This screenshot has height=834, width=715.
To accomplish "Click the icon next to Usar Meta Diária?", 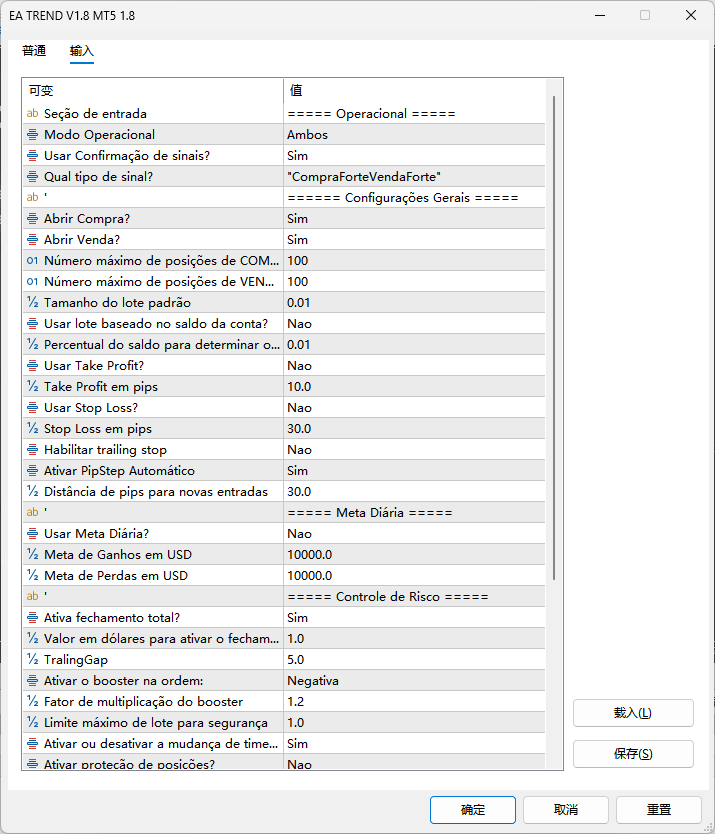I will (x=32, y=534).
